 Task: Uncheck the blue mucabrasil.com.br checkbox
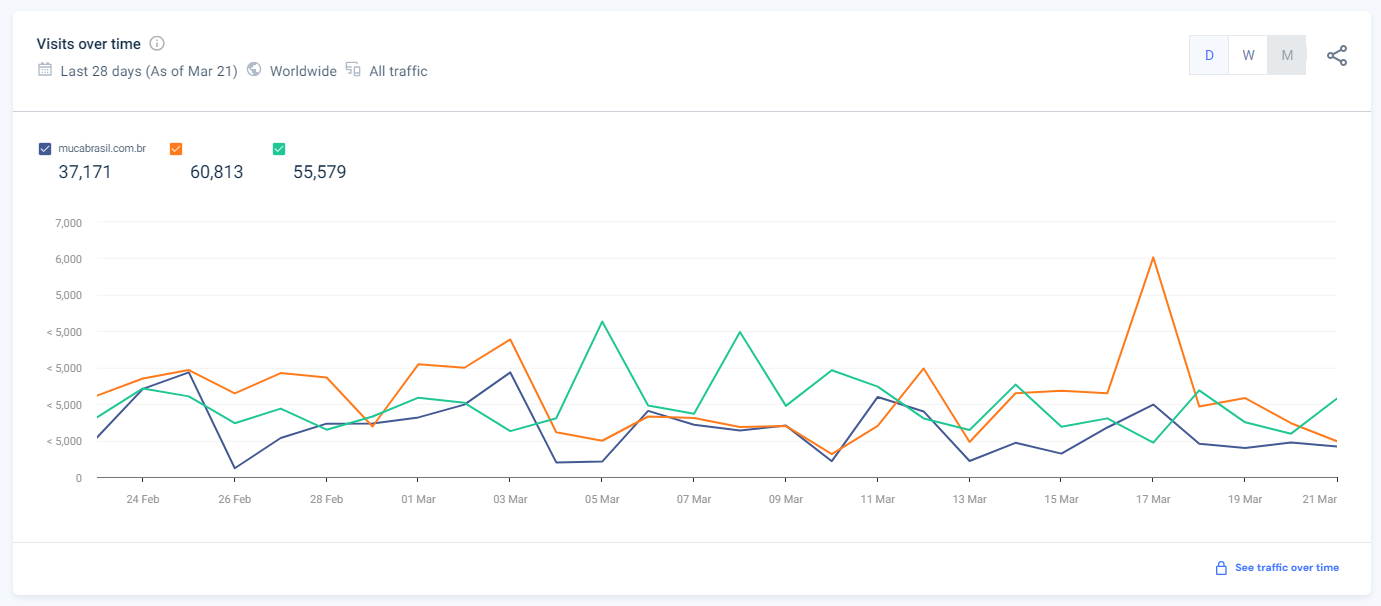tap(45, 149)
